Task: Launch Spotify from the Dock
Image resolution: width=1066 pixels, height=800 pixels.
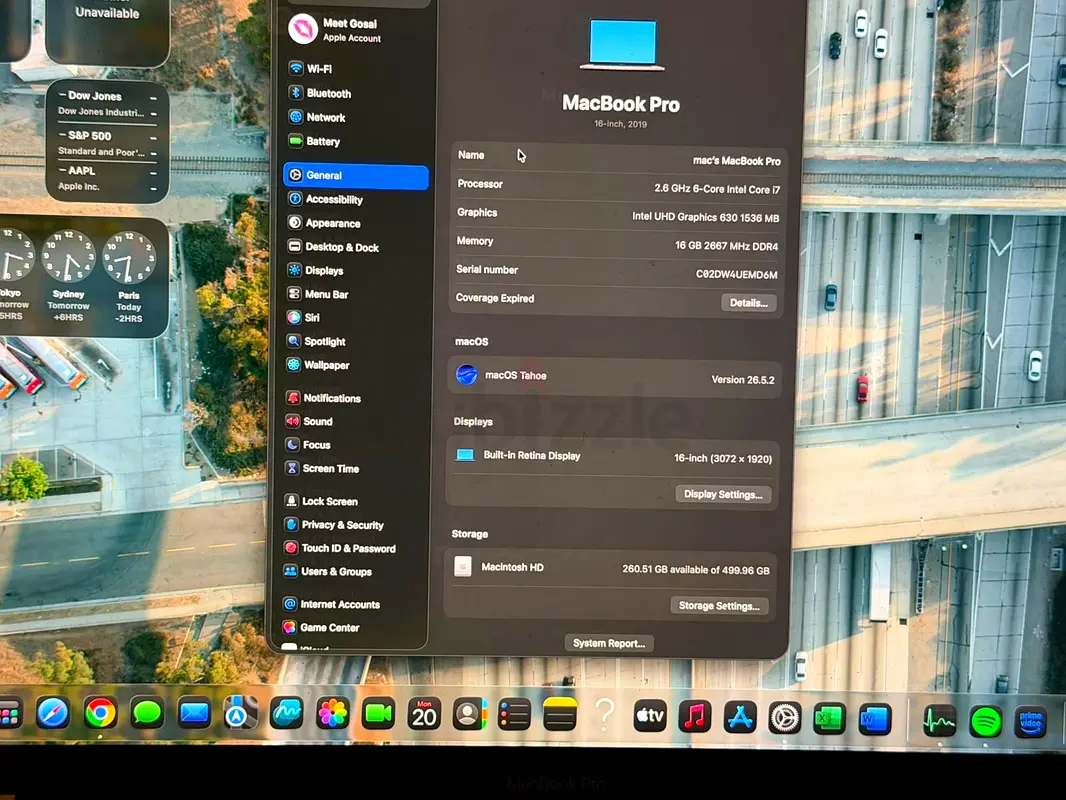Action: click(x=985, y=720)
